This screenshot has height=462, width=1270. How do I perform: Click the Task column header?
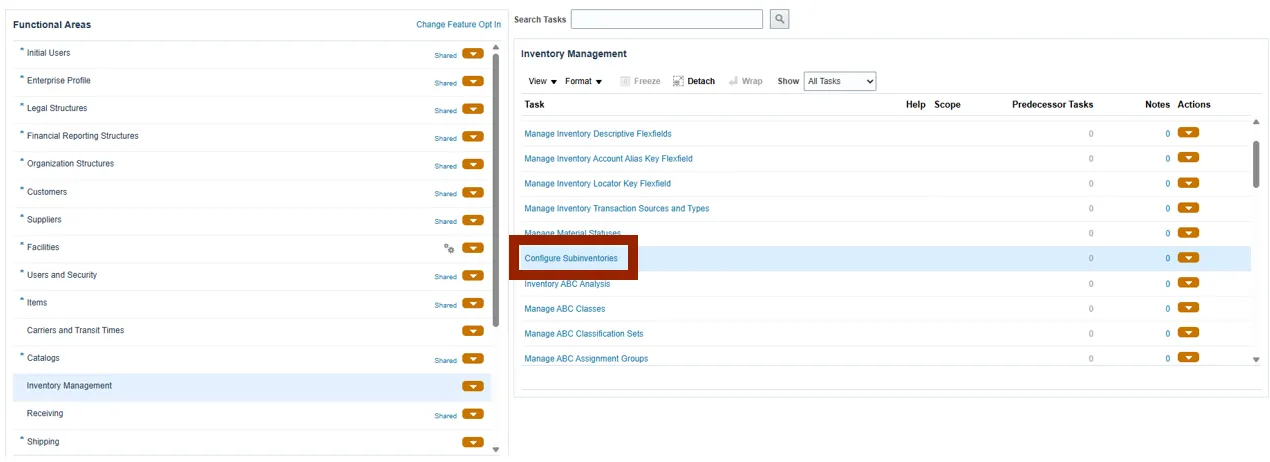click(535, 104)
